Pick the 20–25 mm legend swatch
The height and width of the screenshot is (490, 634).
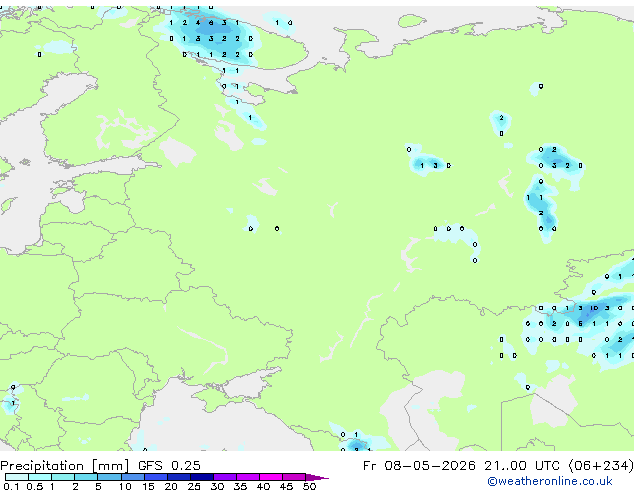click(x=179, y=477)
